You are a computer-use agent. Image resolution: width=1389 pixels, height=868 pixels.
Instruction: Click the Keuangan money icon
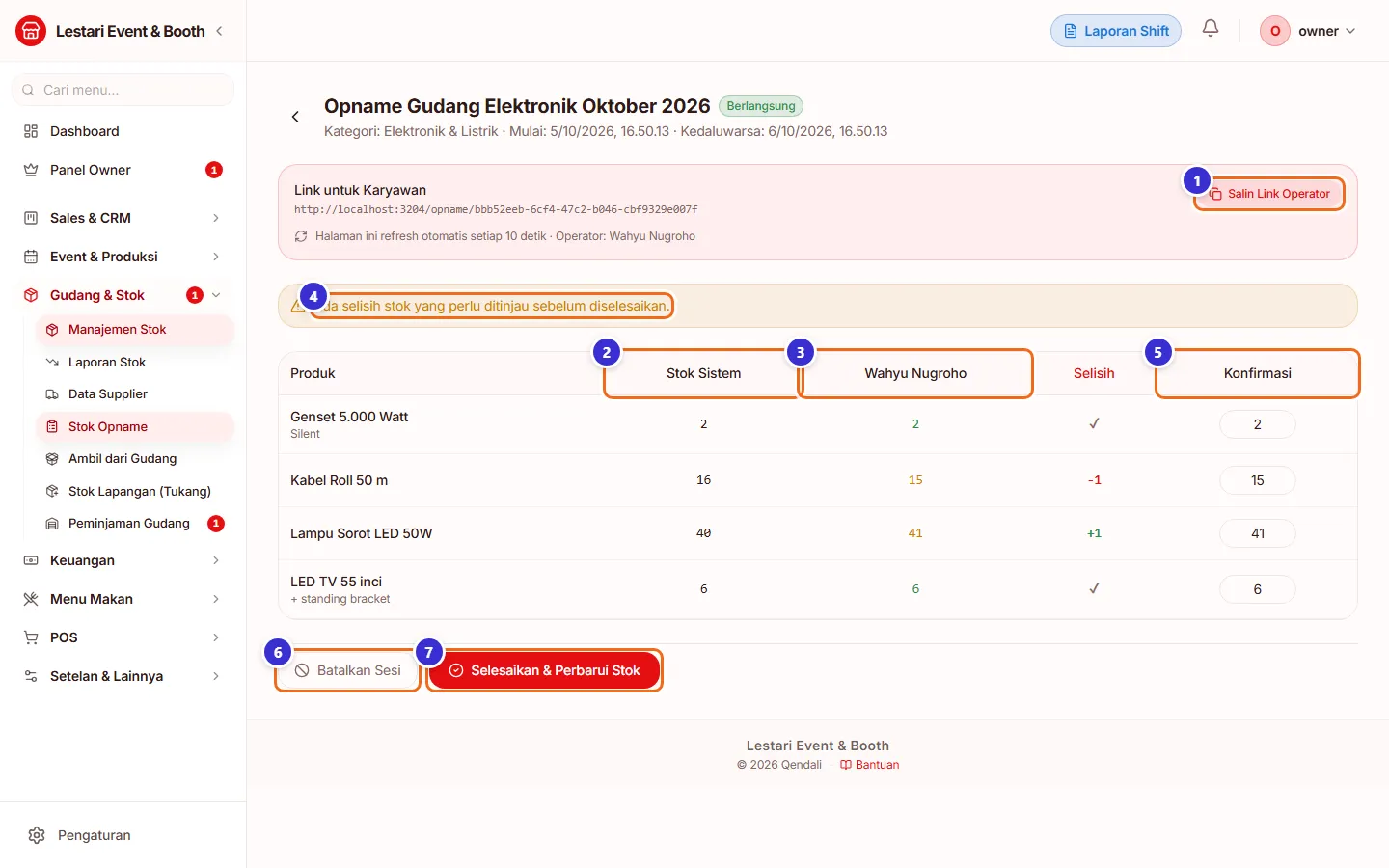tap(31, 560)
